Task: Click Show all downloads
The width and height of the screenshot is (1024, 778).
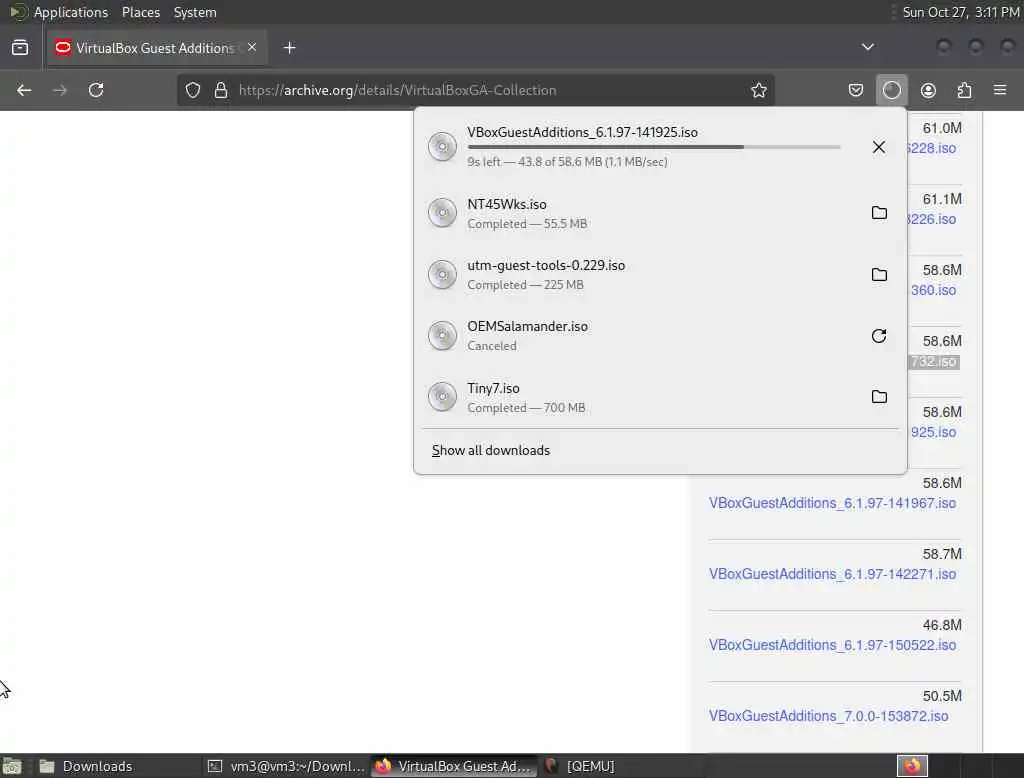Action: point(491,450)
